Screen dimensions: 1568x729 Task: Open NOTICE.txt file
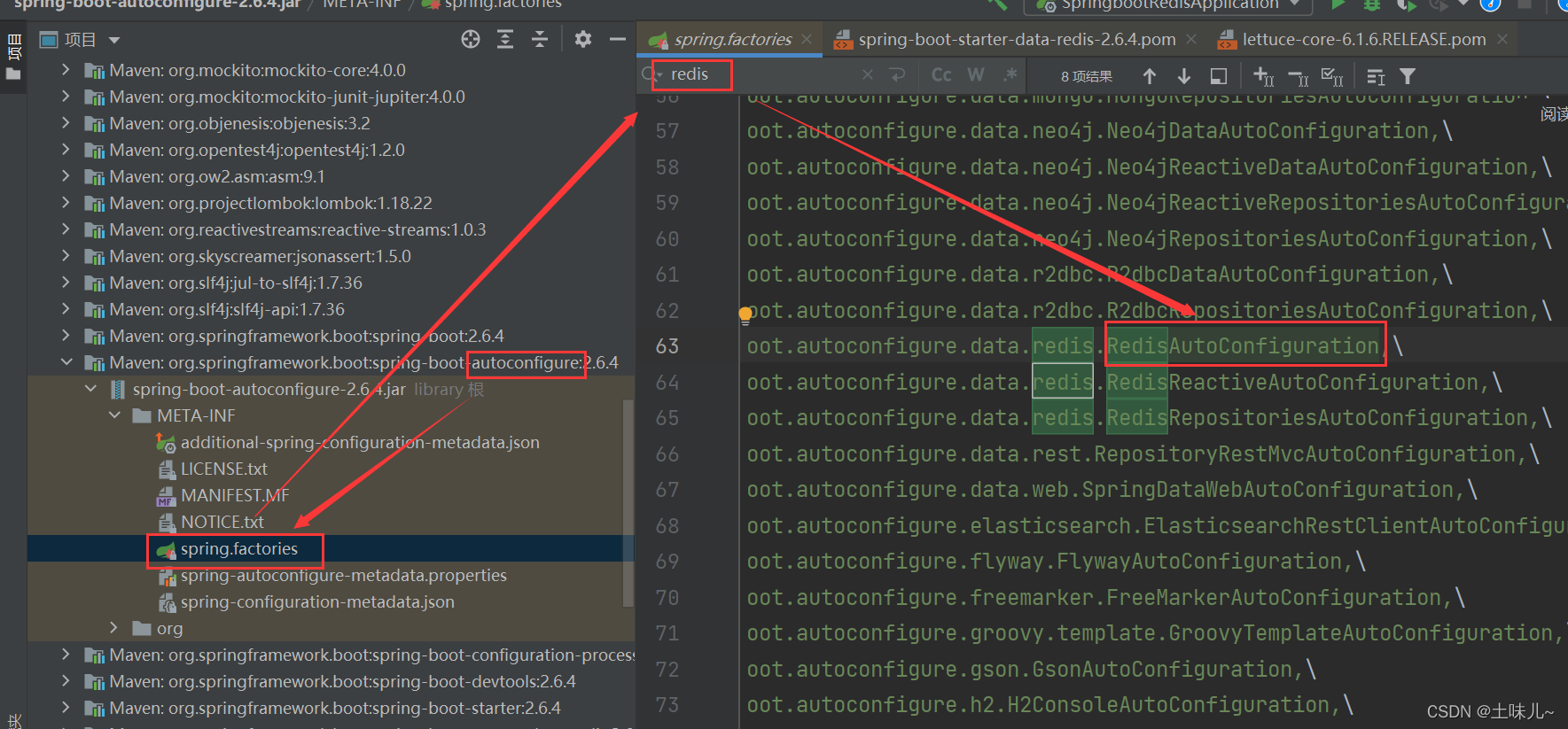point(222,522)
